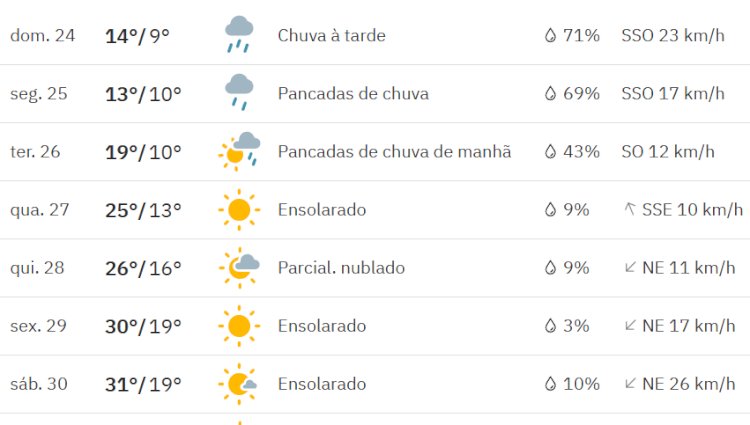
Task: Click the raindrop icon beside 43%
Action: (549, 152)
